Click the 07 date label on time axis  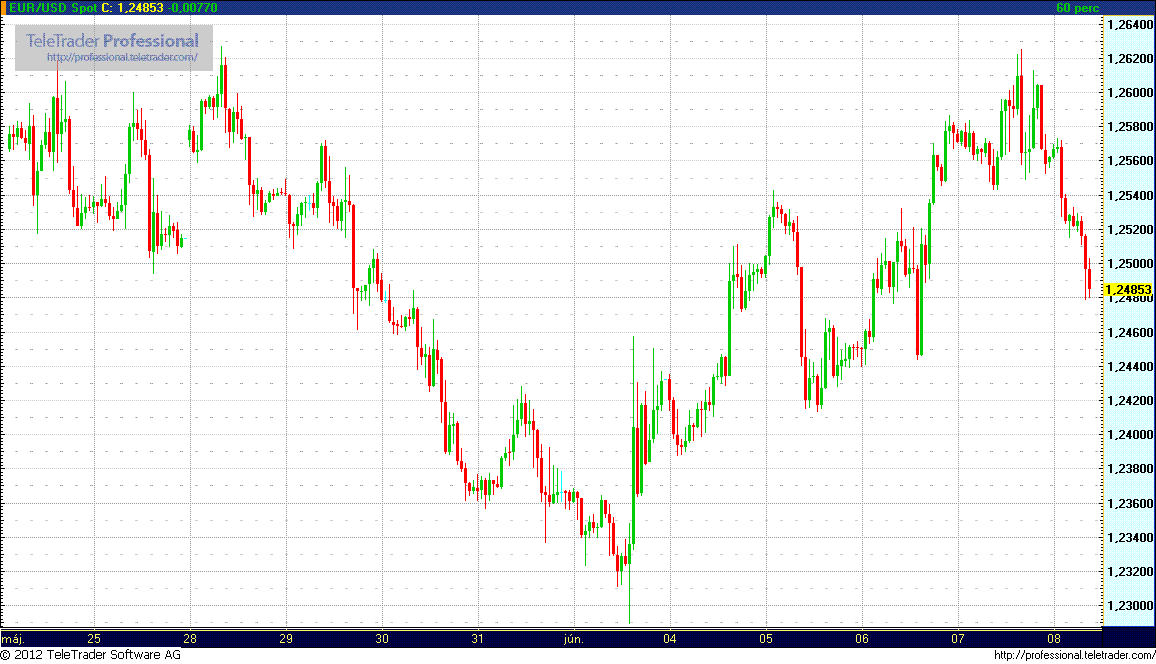pos(958,639)
